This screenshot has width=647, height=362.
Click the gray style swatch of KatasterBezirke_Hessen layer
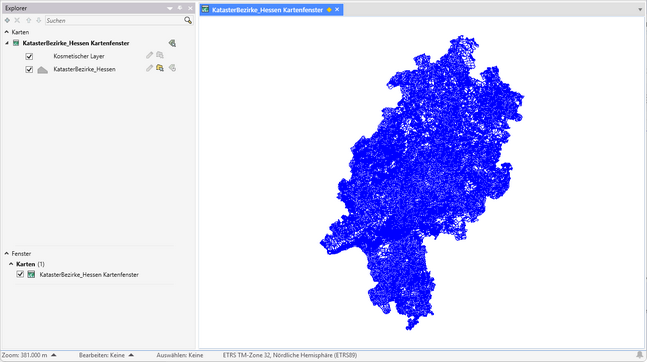point(43,70)
